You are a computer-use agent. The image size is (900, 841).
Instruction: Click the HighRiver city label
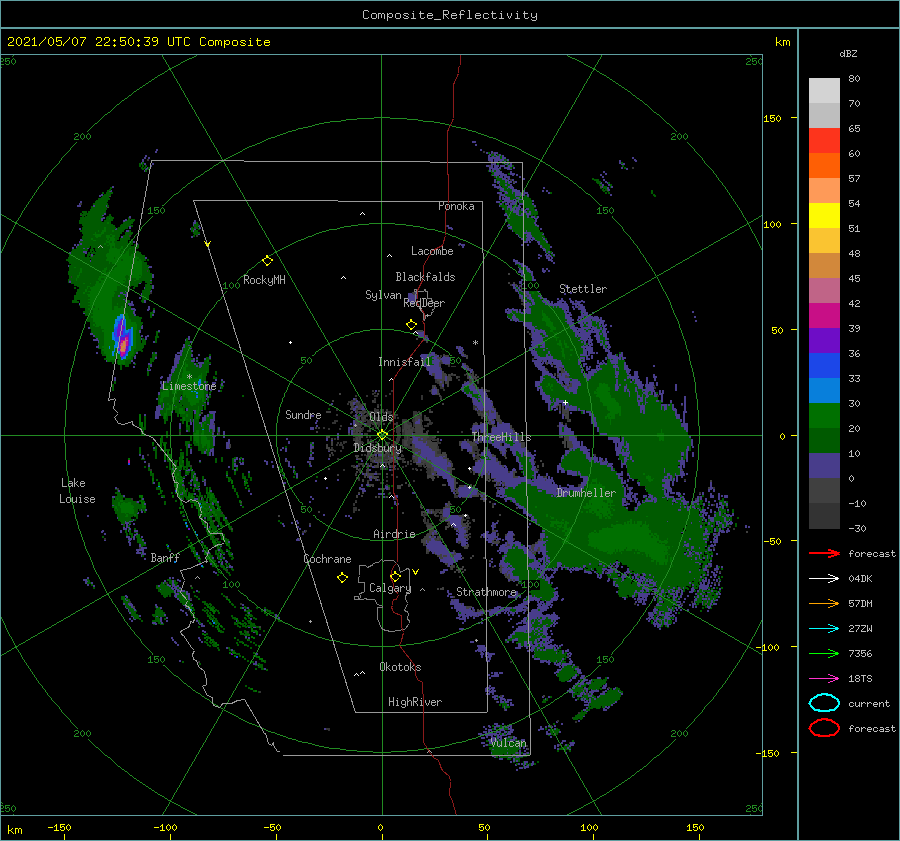415,702
